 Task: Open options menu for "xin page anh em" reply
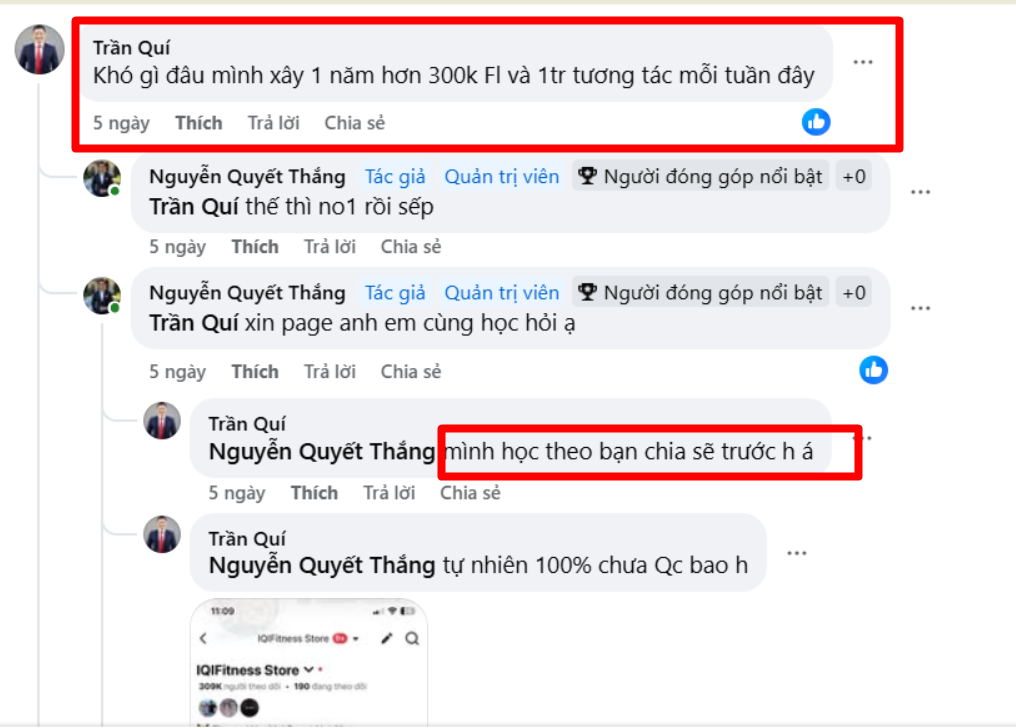coord(920,308)
